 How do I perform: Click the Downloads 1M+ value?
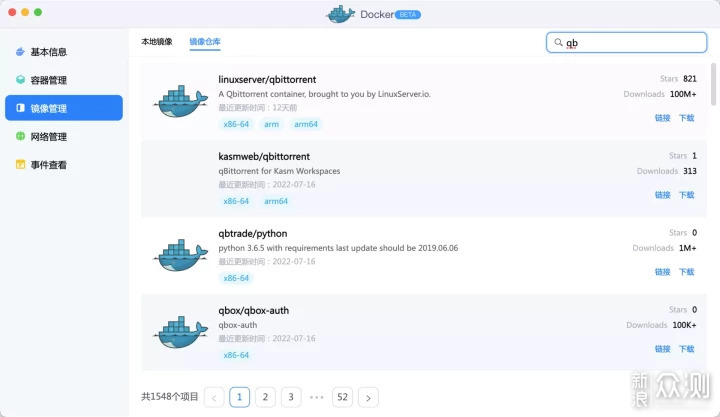coord(687,248)
